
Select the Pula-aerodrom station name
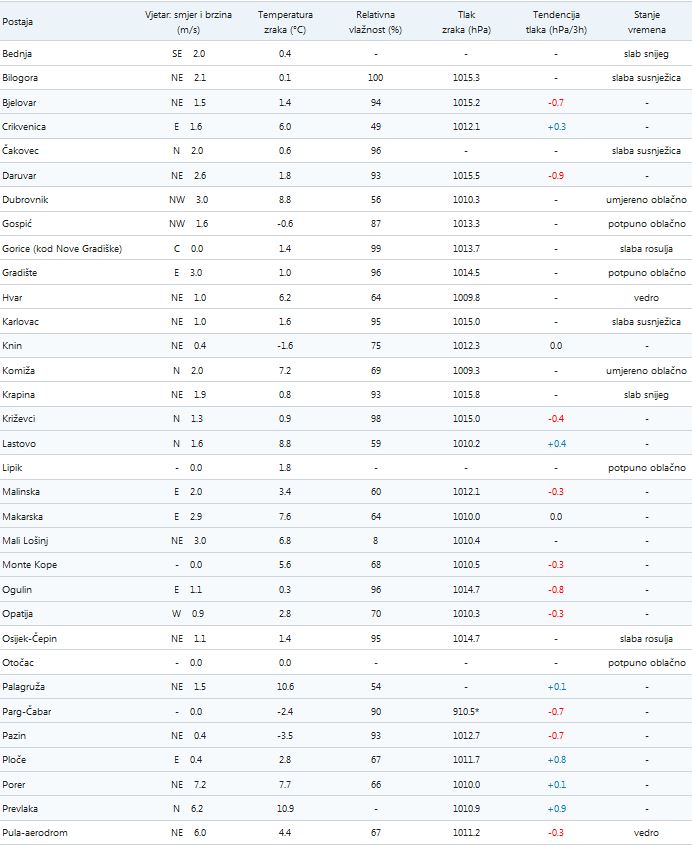(35, 833)
